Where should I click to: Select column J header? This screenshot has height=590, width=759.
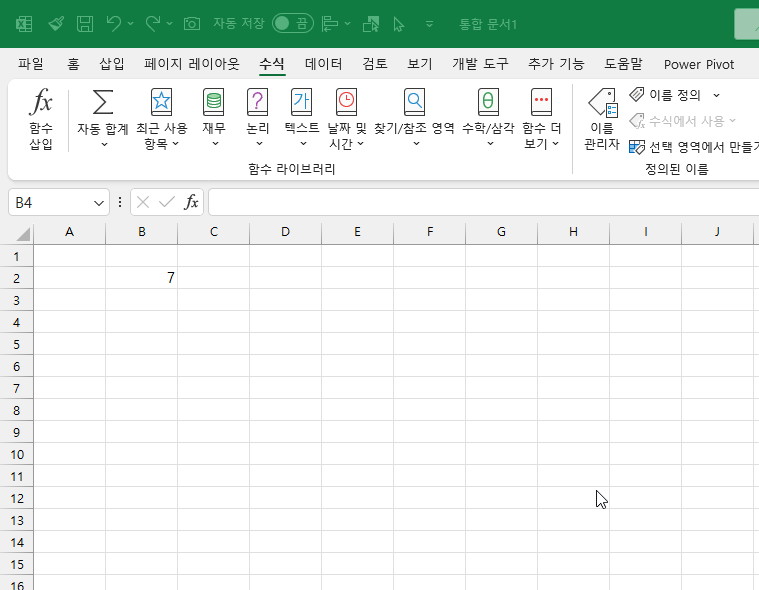point(717,232)
